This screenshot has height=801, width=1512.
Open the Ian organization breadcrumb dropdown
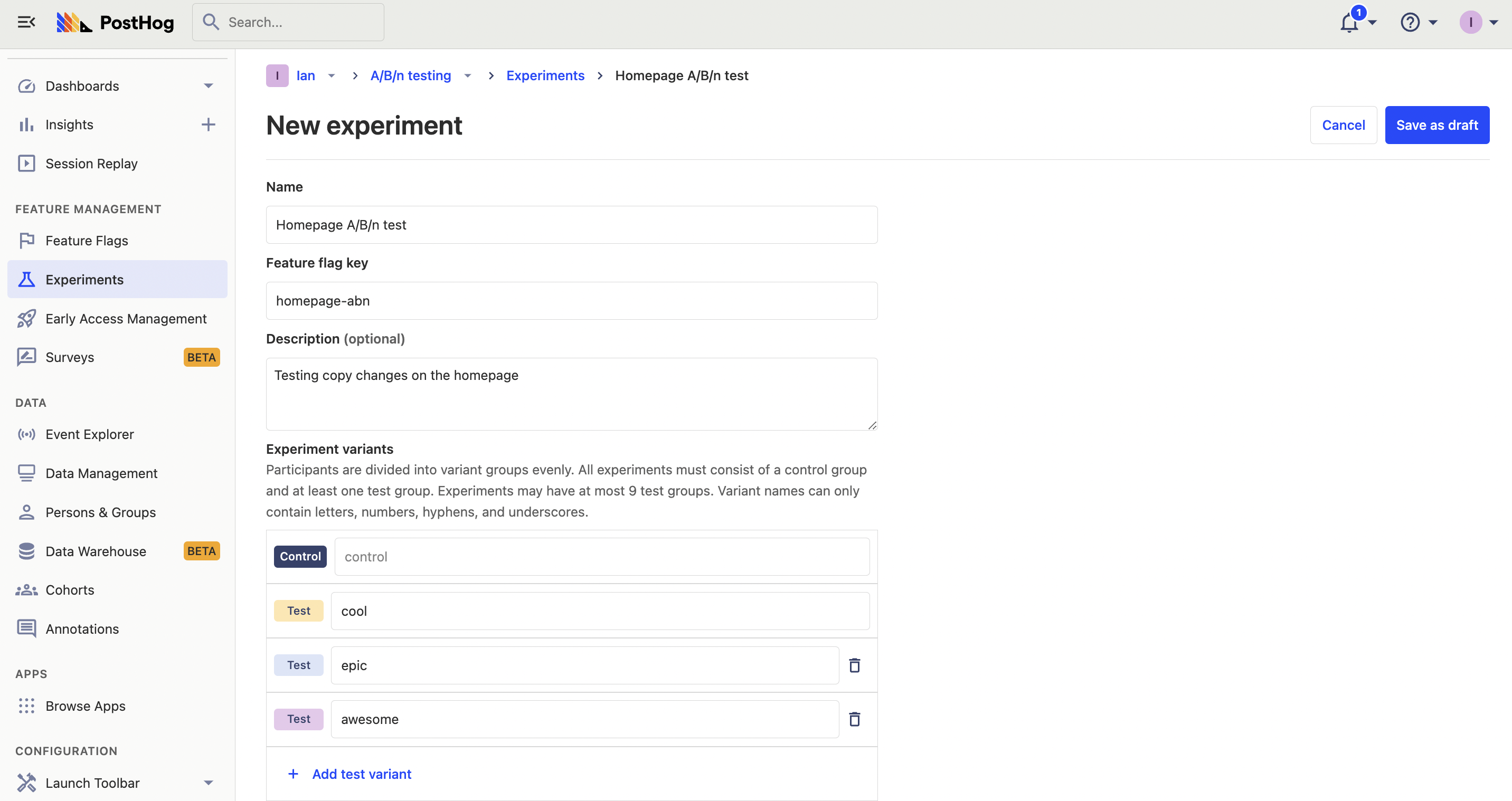[332, 75]
